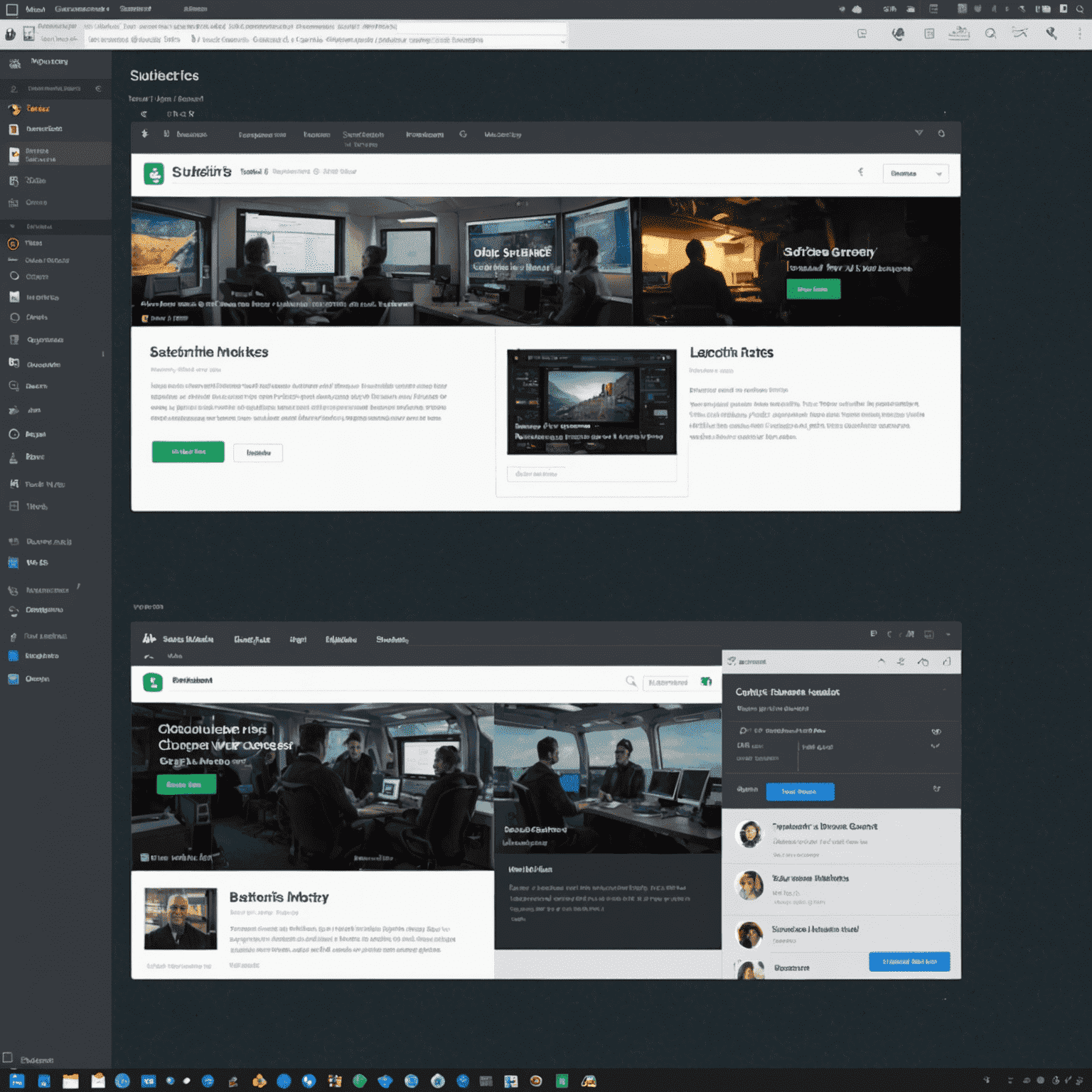
Task: Click the person icon in the side panel header
Action: coord(901,661)
